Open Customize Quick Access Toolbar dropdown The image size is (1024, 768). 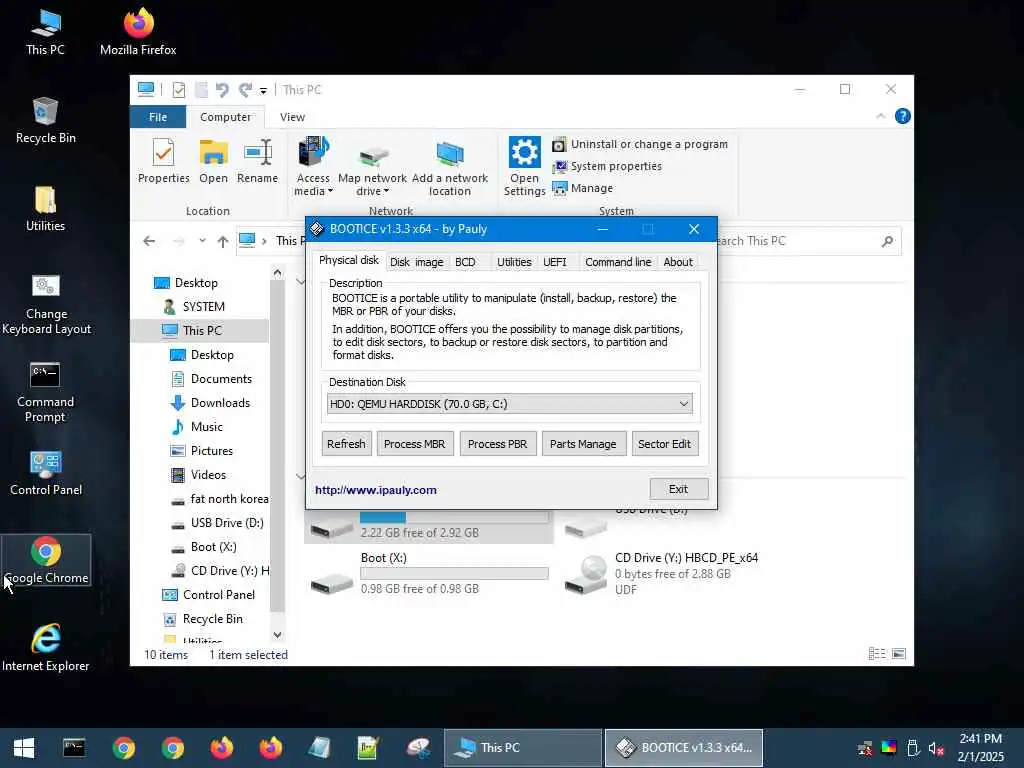coord(263,90)
